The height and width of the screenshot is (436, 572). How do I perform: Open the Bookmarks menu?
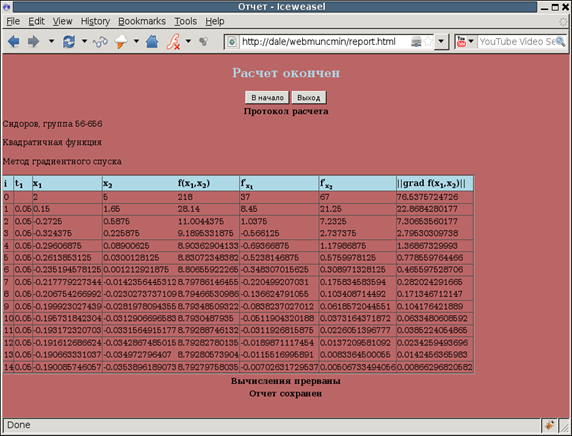tap(142, 22)
